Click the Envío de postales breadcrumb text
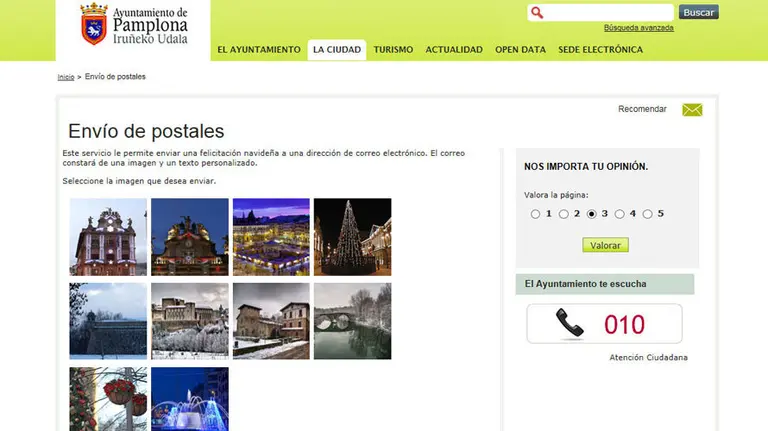 coord(115,76)
